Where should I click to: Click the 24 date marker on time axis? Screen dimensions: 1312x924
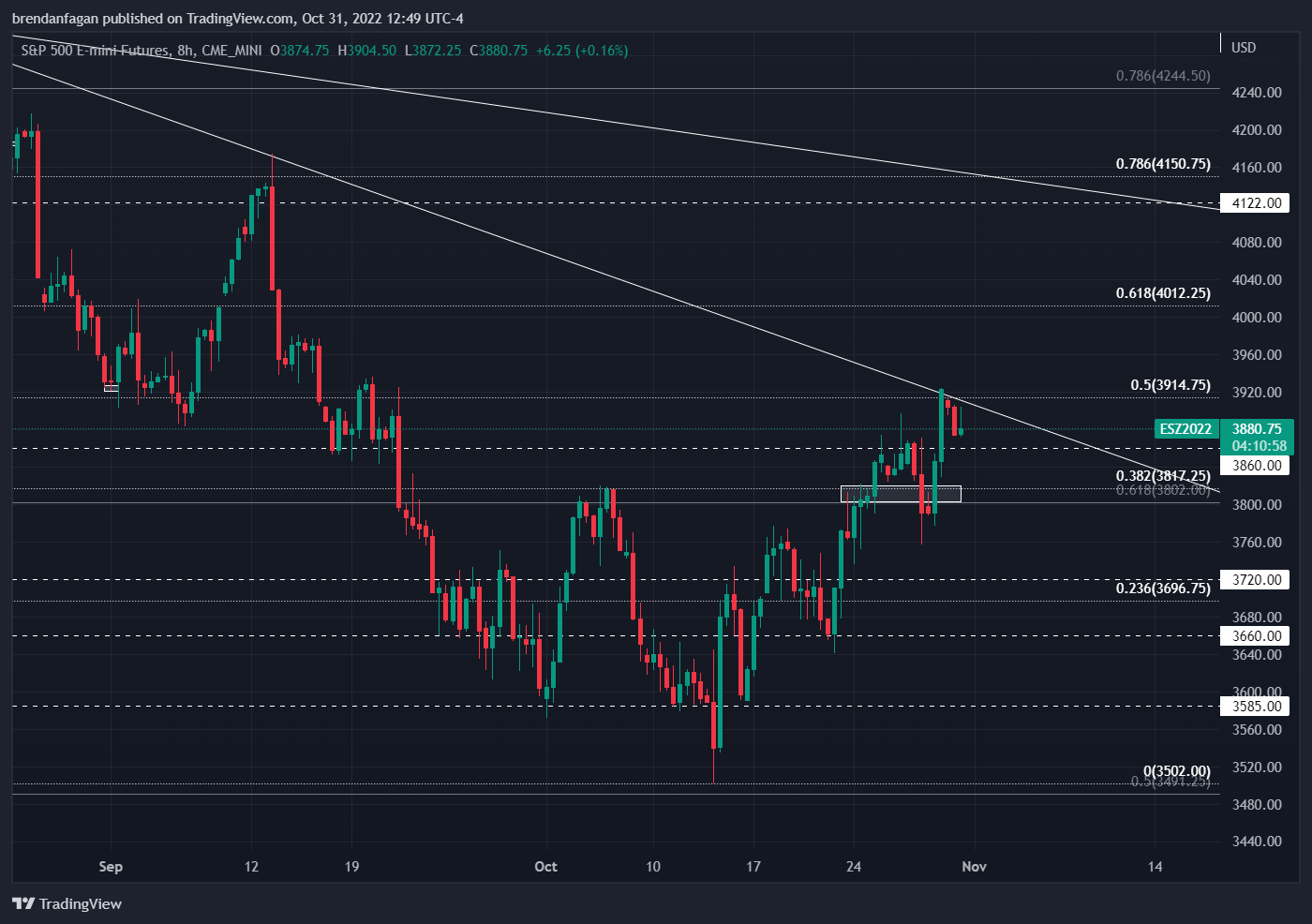click(x=854, y=867)
